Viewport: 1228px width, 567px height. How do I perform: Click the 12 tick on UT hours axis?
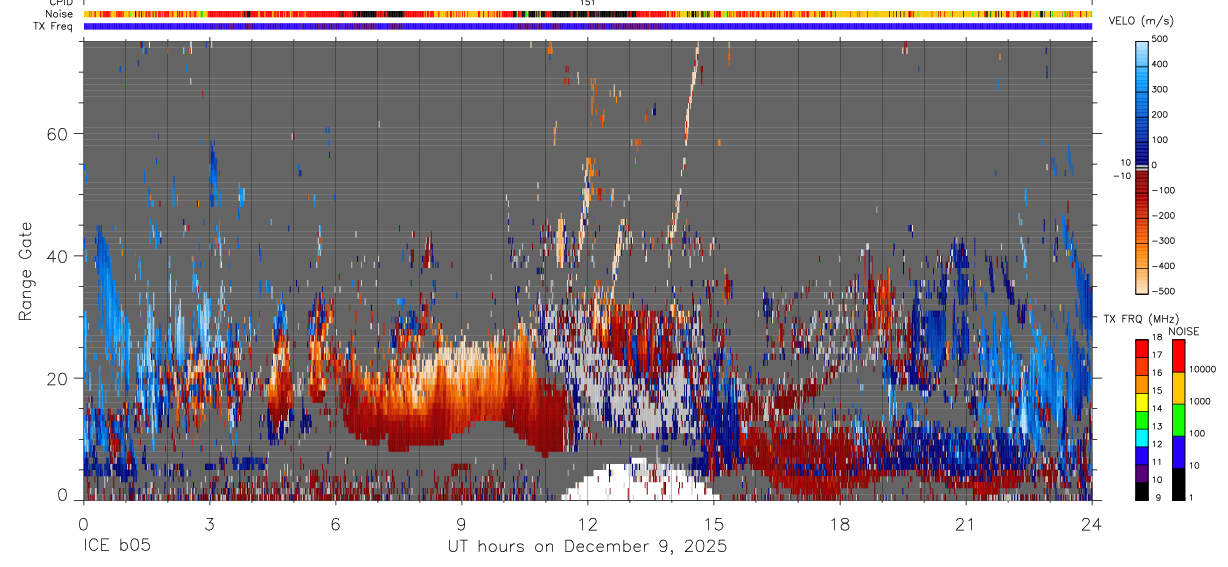coord(588,524)
